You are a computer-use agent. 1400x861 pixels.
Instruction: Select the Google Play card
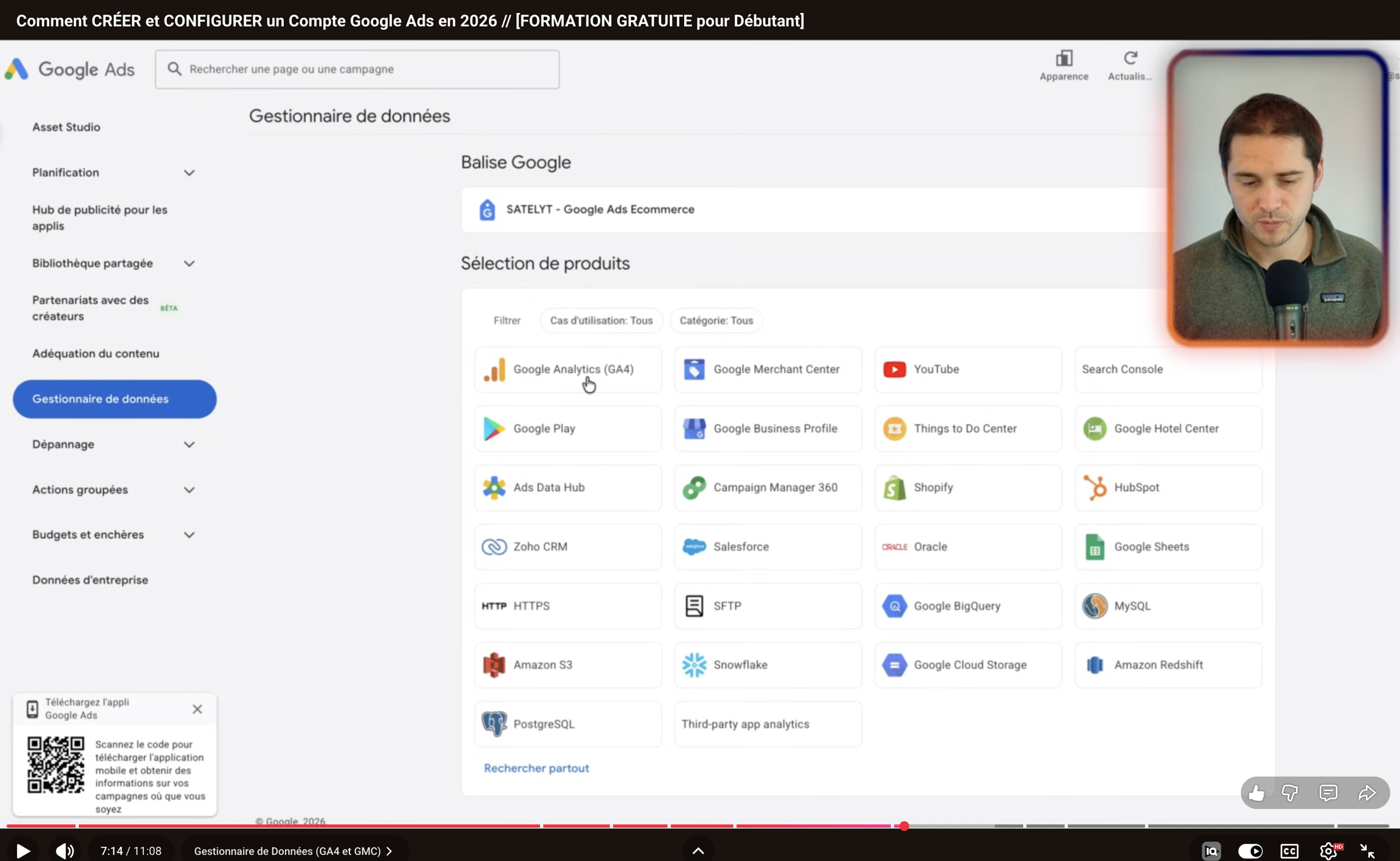[568, 429]
